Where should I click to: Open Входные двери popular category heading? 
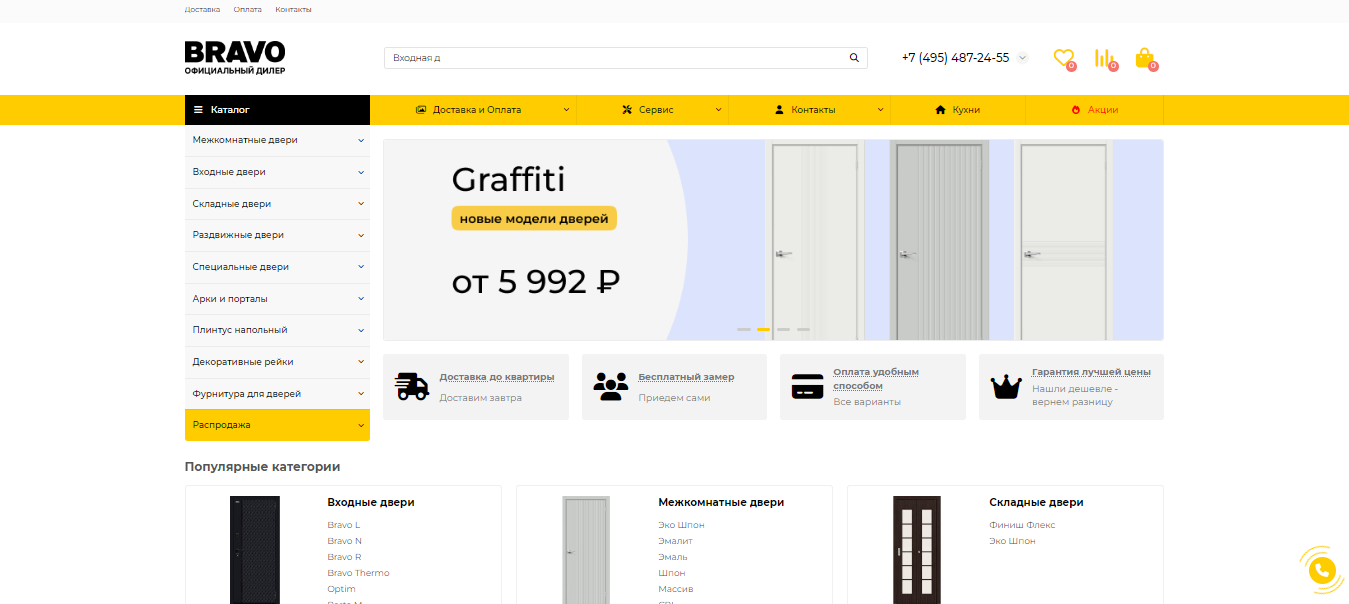(371, 502)
